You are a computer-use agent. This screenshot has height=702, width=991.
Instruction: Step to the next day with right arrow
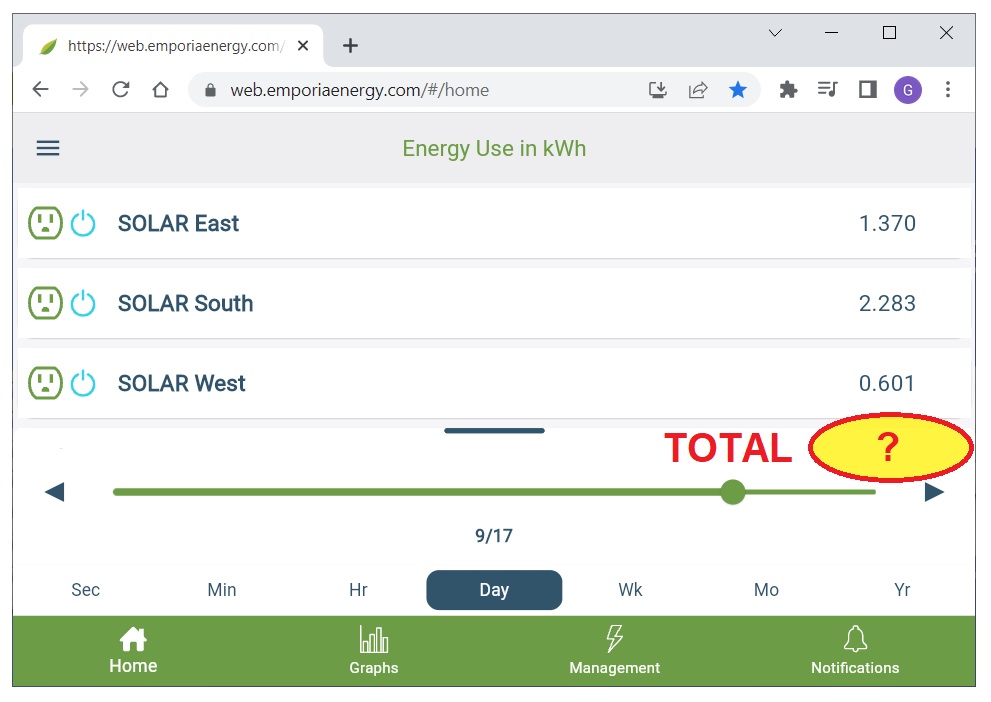tap(934, 492)
